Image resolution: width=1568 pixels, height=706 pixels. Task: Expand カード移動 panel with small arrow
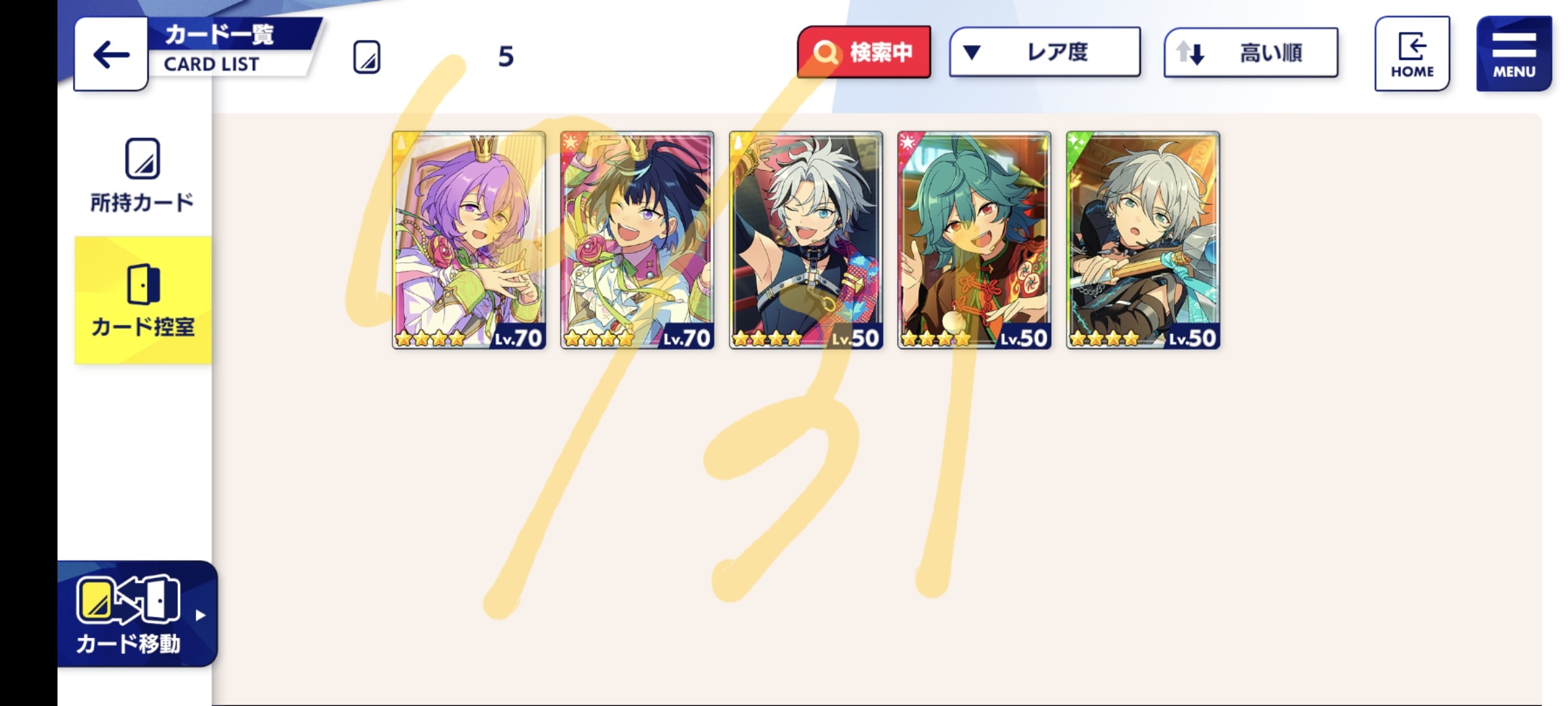(x=201, y=615)
